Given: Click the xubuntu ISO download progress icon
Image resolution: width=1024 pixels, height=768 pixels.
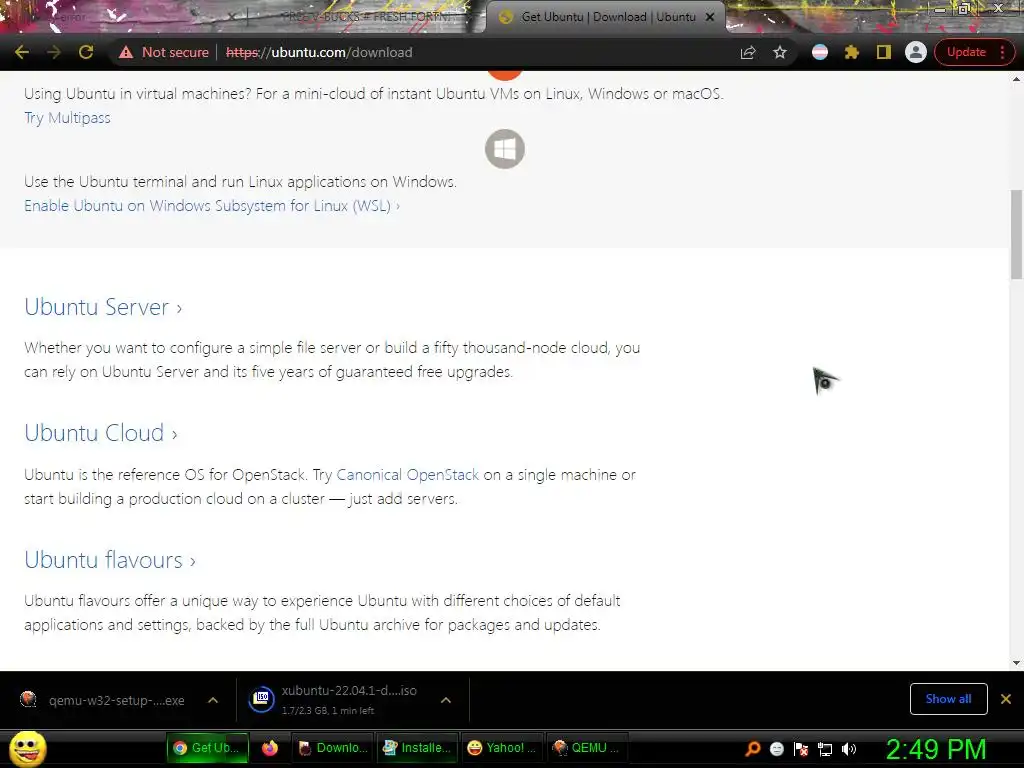Looking at the screenshot, I should click(262, 699).
